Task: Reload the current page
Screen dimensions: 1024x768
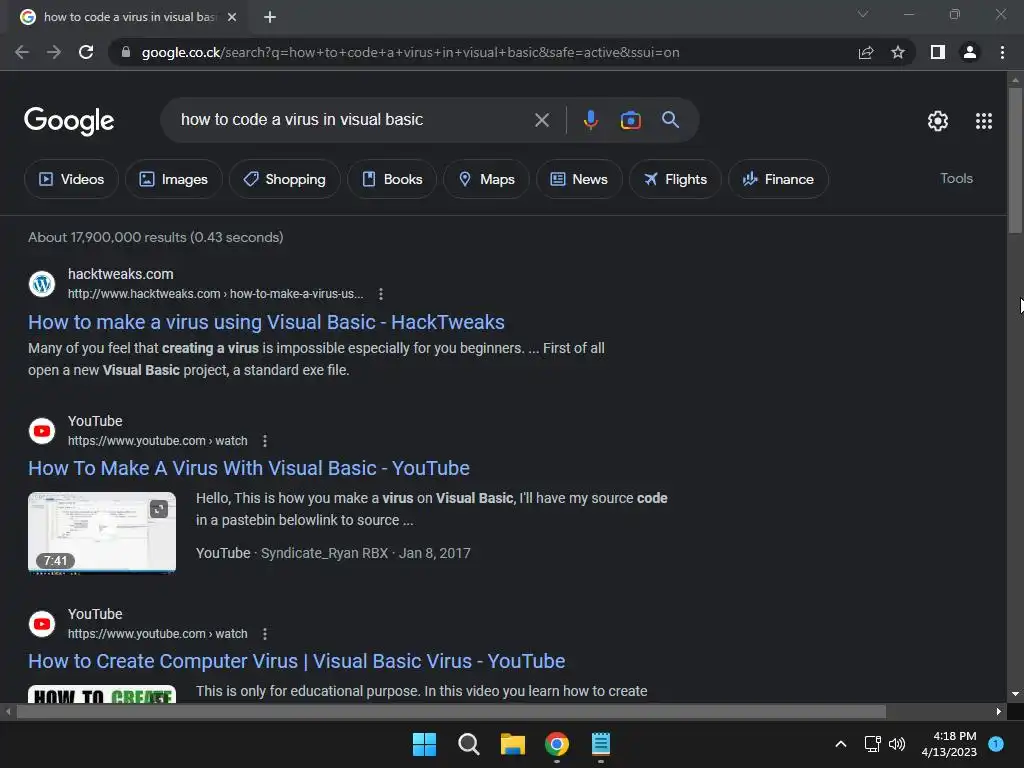Action: point(86,52)
